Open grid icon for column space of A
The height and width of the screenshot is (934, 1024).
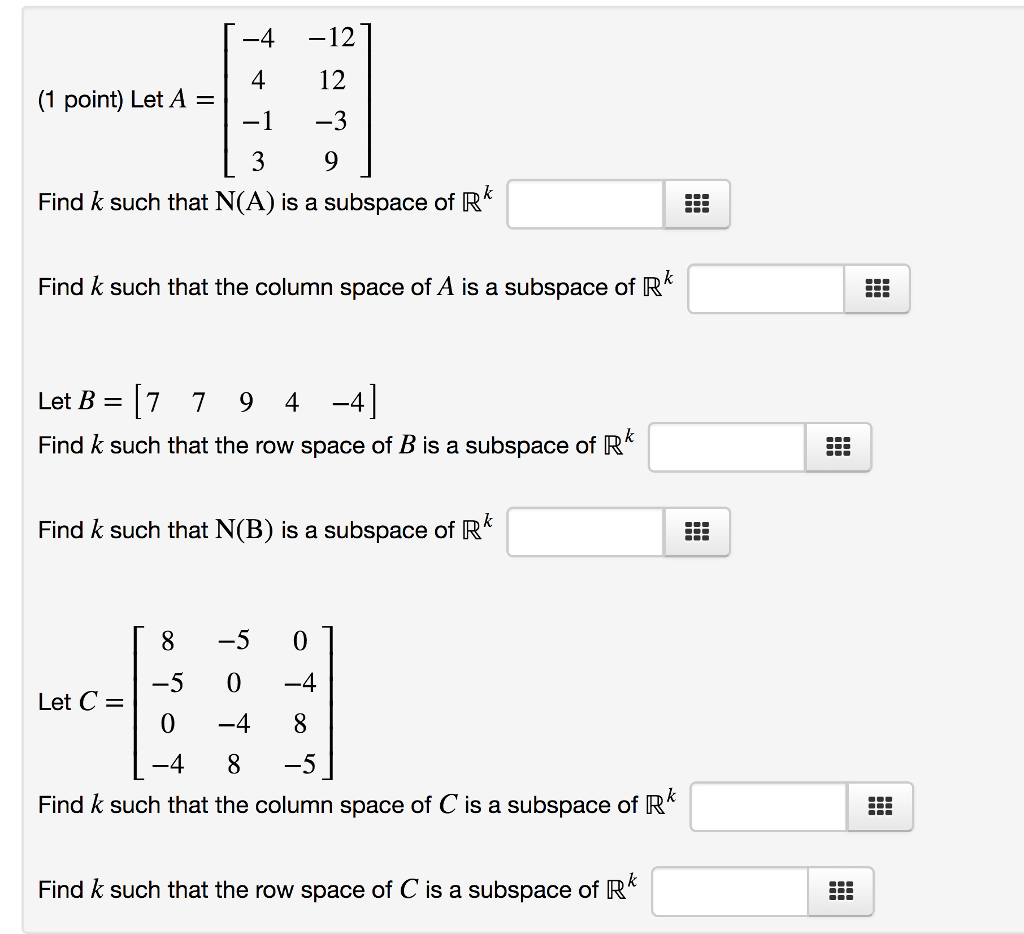point(877,289)
